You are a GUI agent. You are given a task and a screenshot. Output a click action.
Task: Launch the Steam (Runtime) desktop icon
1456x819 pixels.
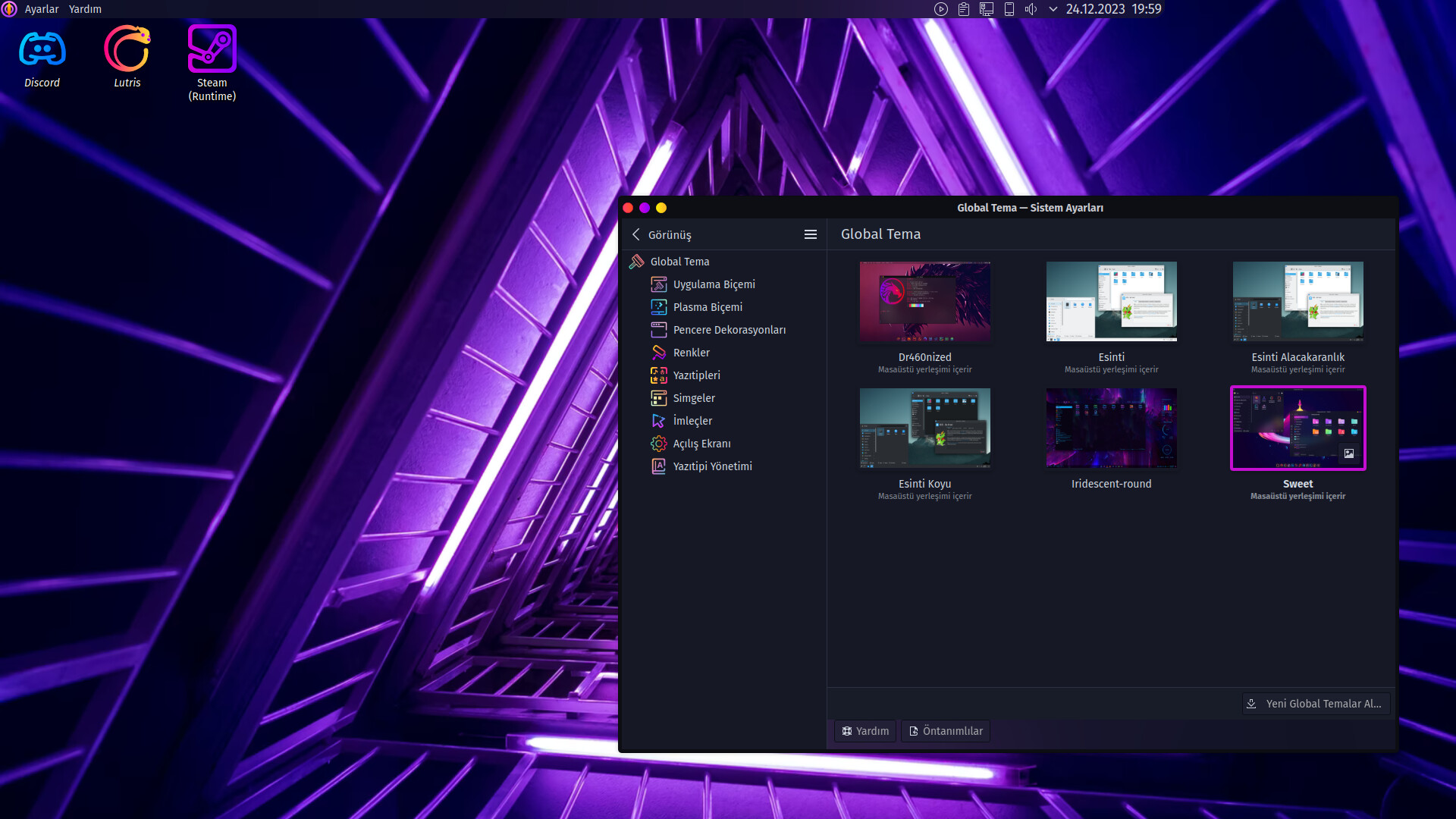212,50
